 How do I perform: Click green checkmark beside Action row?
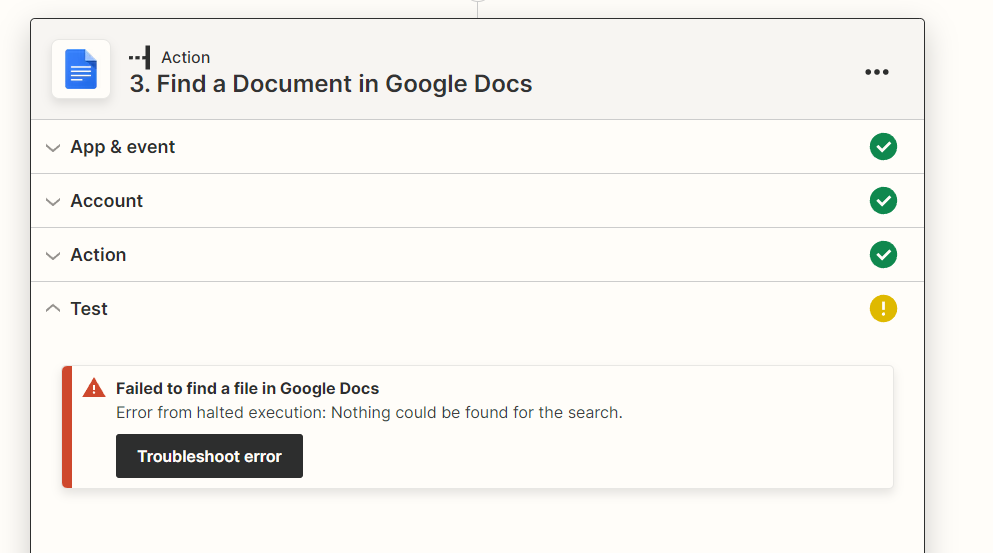pyautogui.click(x=883, y=255)
